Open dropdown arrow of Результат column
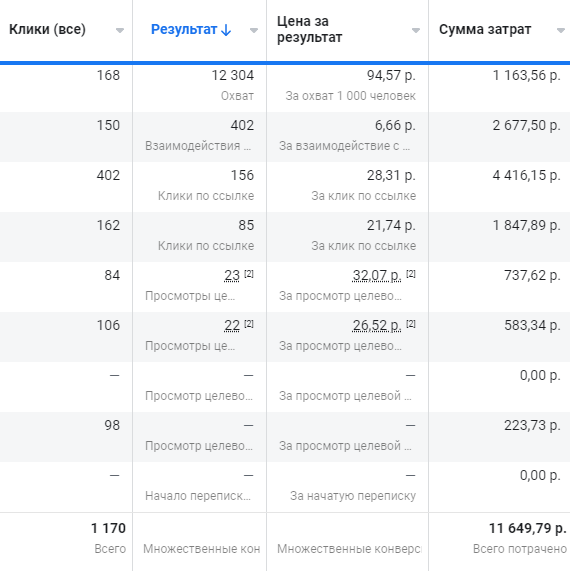This screenshot has height=571, width=570. point(254,31)
